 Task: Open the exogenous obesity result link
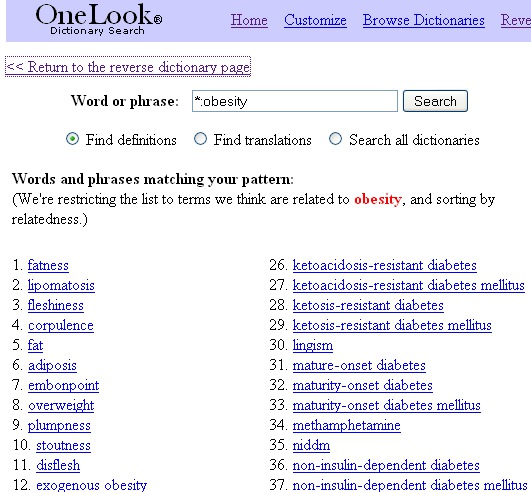pos(92,485)
